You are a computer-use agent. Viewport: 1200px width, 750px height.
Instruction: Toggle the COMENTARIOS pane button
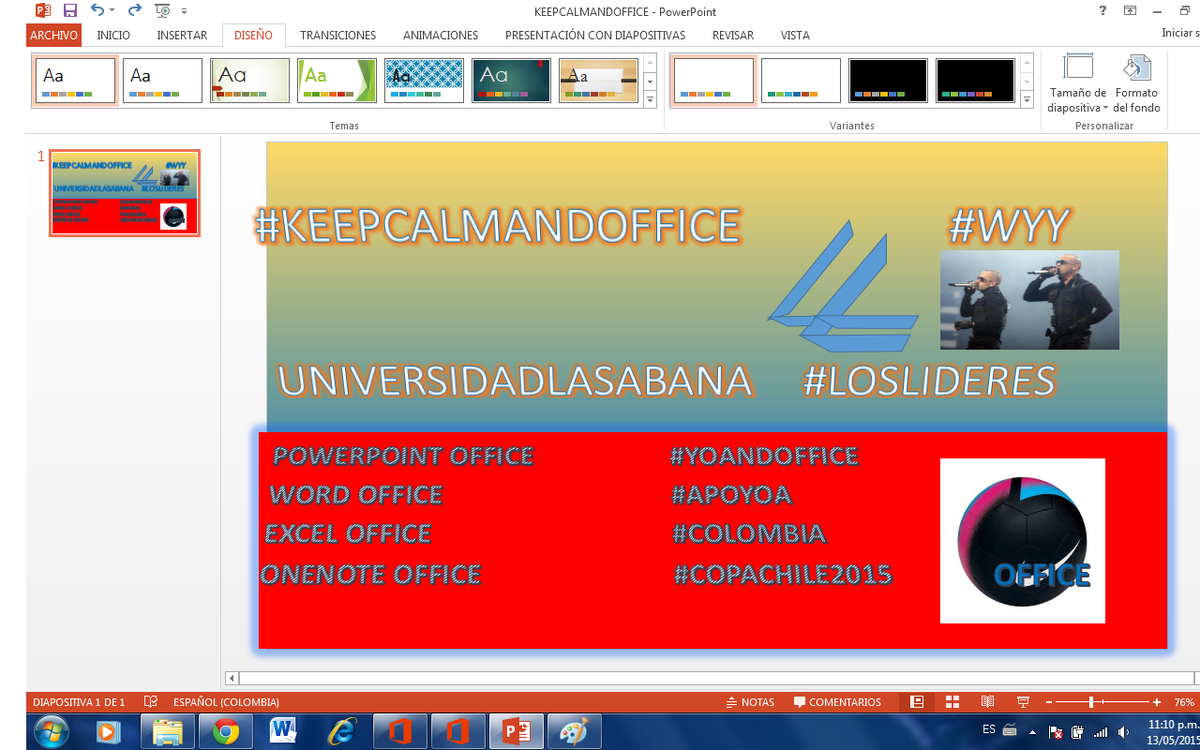(x=838, y=702)
